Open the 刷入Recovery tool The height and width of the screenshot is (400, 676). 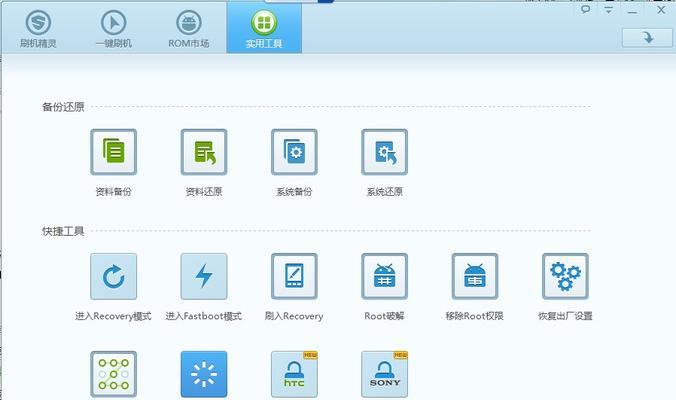(x=294, y=276)
